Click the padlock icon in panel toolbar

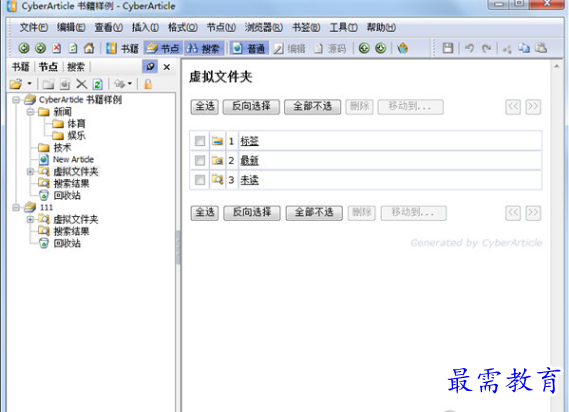point(148,84)
